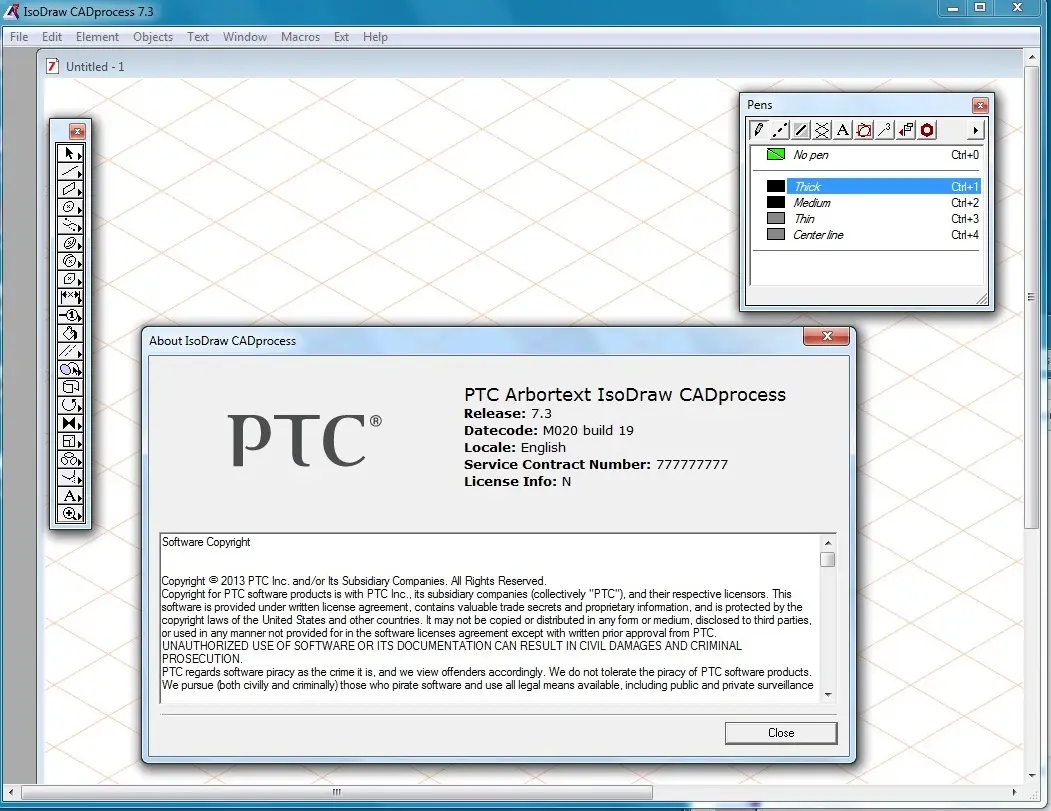Click the horizontal document scrollbar thumb

point(337,792)
